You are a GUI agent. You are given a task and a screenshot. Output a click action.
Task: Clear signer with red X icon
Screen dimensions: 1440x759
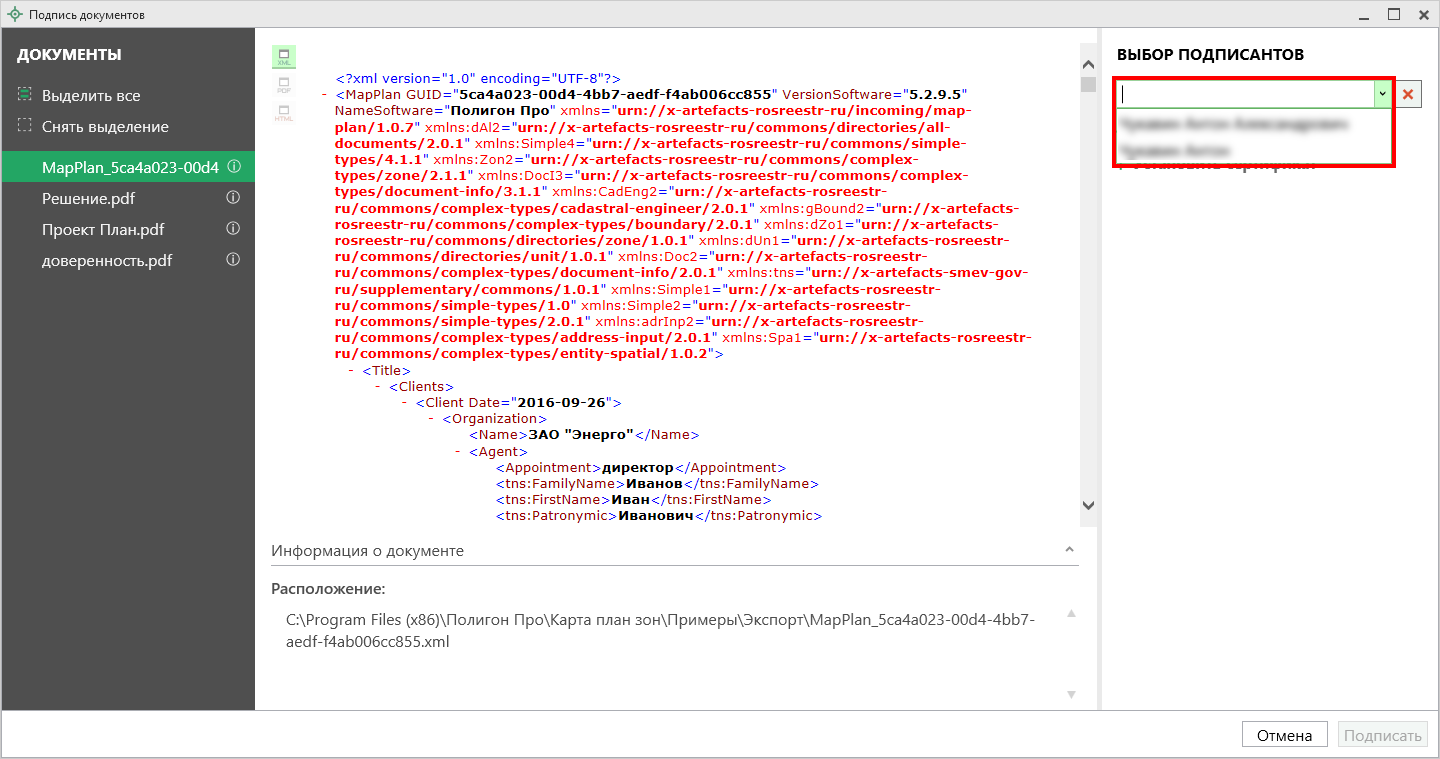(x=1408, y=94)
